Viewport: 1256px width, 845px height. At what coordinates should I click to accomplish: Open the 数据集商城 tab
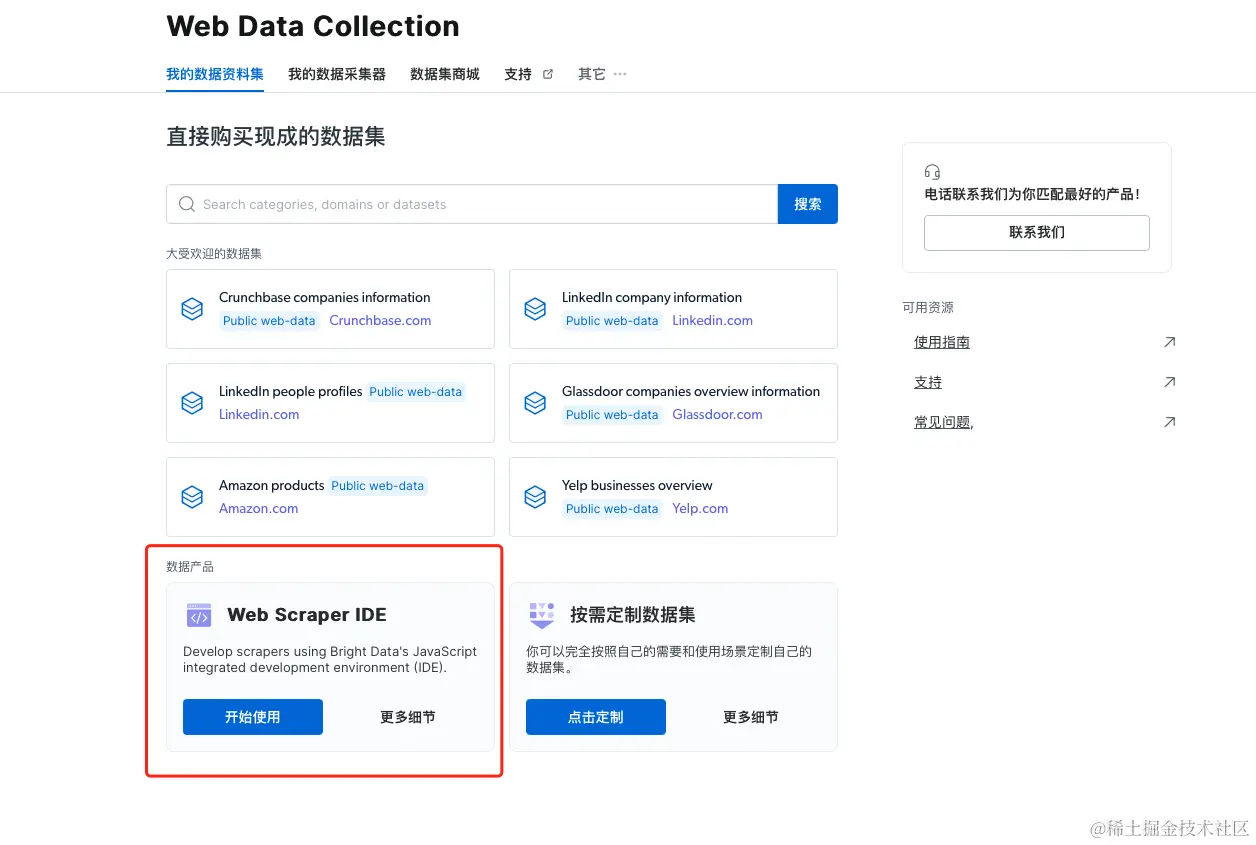445,74
